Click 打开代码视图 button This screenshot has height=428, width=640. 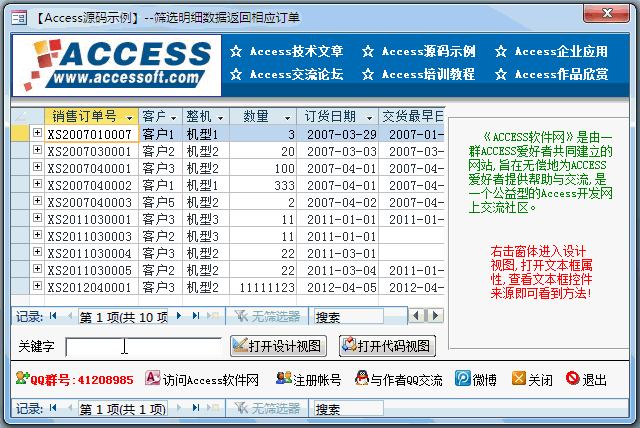387,346
